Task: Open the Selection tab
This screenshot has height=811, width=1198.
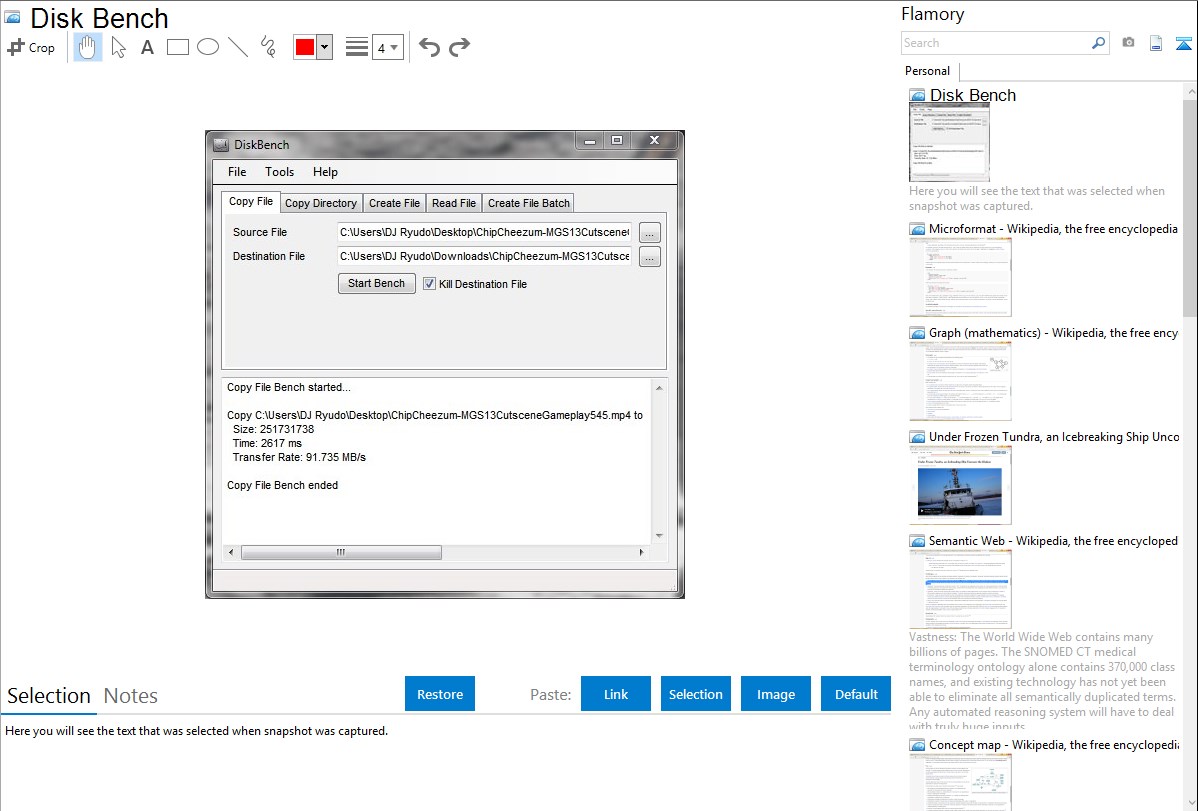Action: point(49,696)
